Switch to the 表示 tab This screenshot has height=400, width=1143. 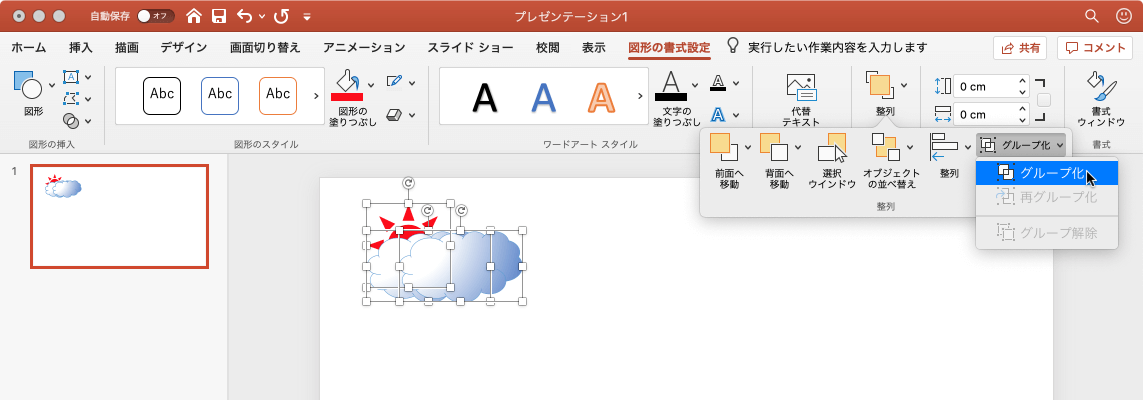pos(593,48)
